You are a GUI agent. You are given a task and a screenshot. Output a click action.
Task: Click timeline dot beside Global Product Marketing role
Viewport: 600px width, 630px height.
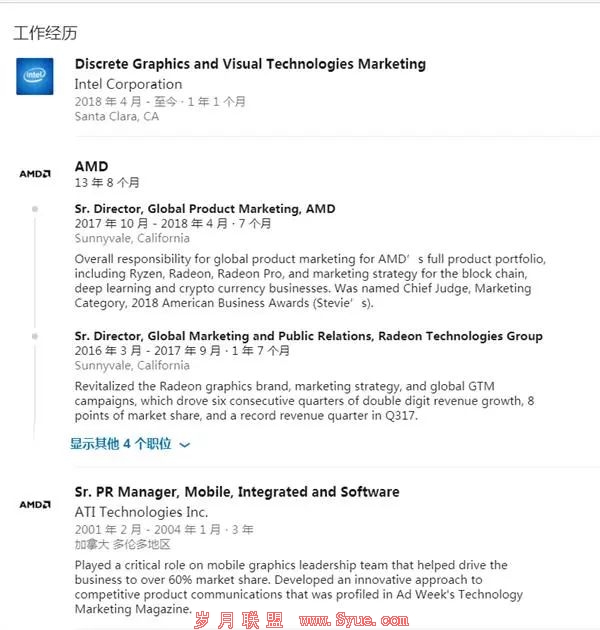point(35,209)
